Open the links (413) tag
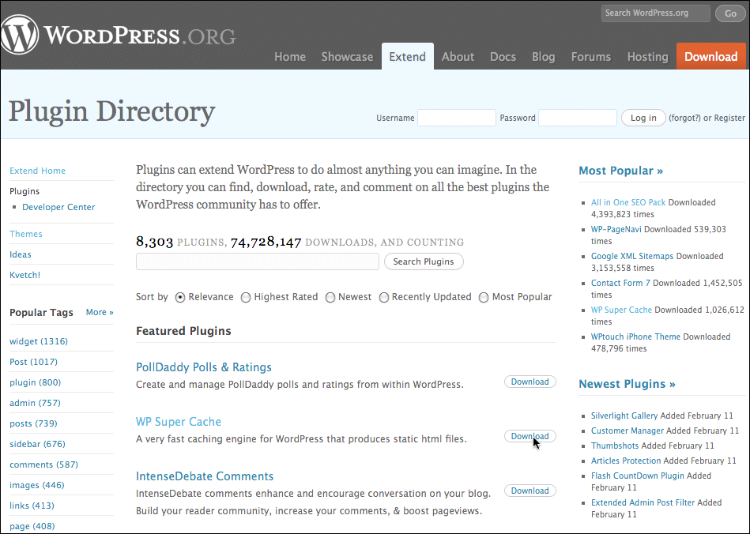Screen dimensions: 750x534 (x=32, y=506)
